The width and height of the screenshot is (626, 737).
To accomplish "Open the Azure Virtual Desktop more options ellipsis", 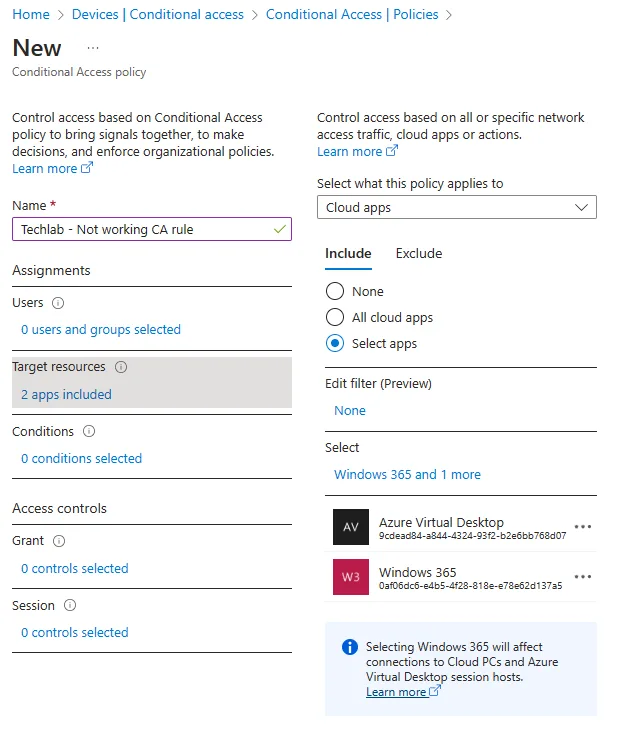I will [583, 527].
